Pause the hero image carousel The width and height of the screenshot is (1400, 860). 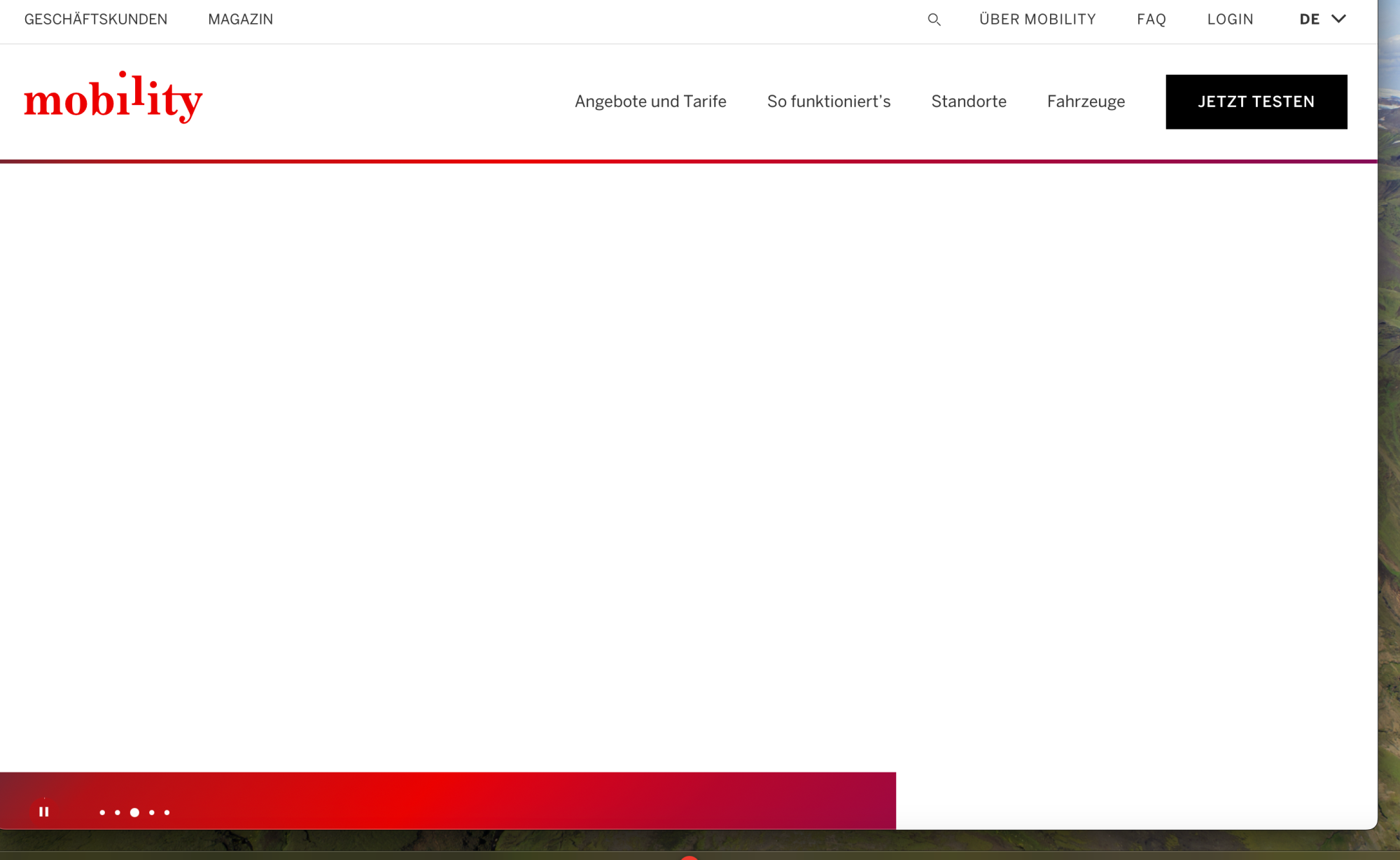tap(44, 810)
